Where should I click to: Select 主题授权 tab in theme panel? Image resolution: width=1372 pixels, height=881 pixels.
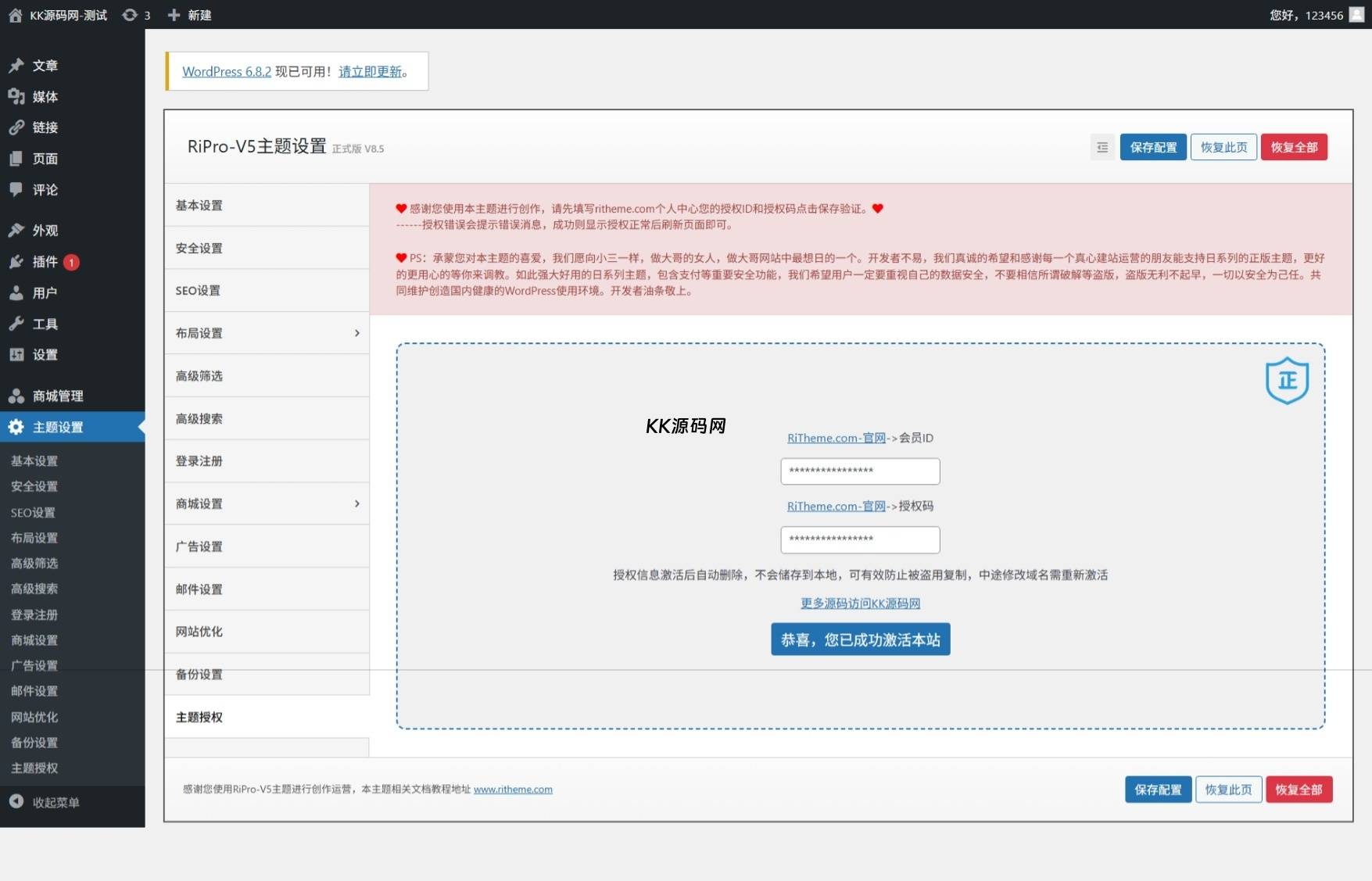point(267,717)
